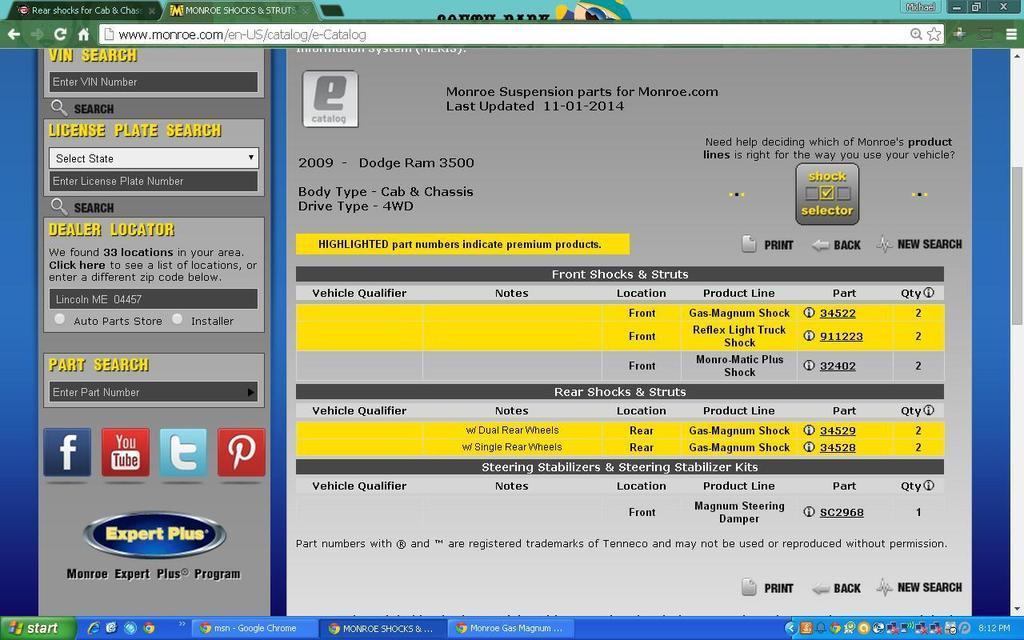Open part number 34528 link
Screen dimensions: 1024x640
click(x=837, y=448)
